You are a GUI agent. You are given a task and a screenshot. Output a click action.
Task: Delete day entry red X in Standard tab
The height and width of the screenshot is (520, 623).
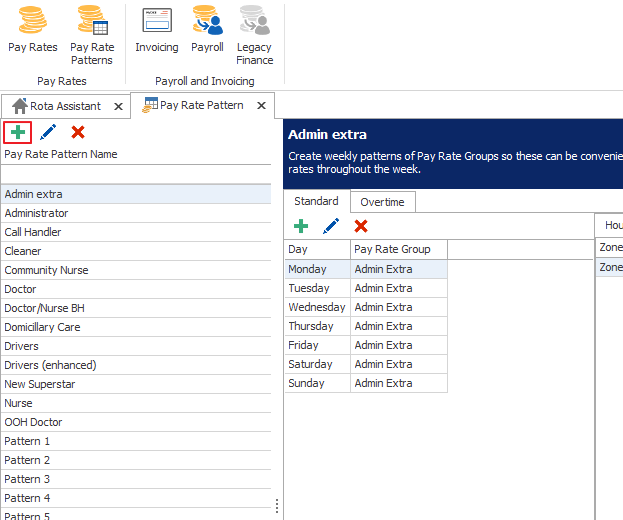pyautogui.click(x=361, y=226)
